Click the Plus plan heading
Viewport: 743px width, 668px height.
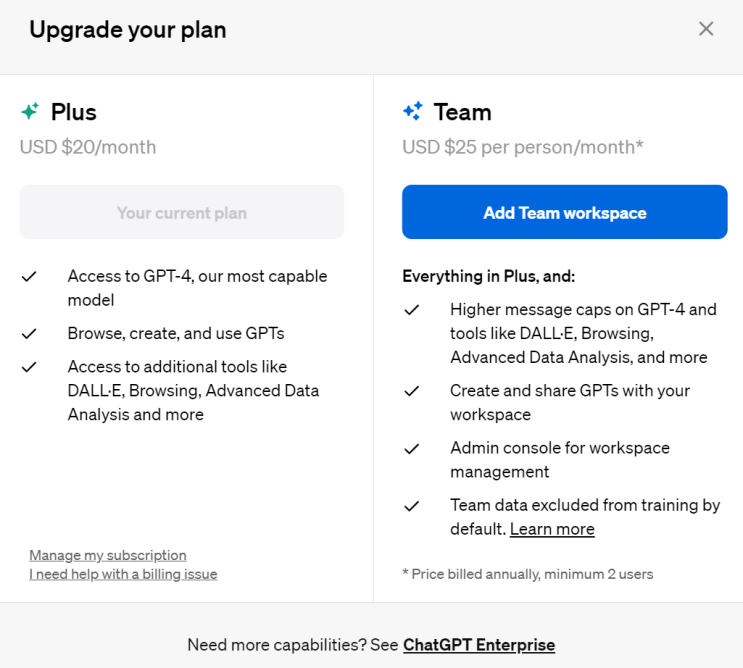pyautogui.click(x=74, y=112)
